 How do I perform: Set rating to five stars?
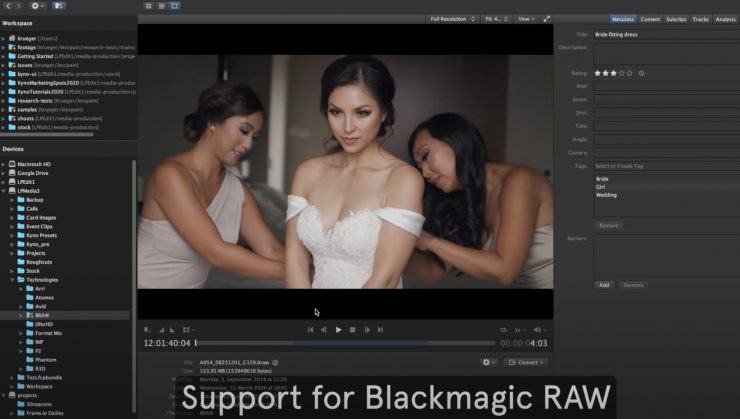[x=630, y=73]
